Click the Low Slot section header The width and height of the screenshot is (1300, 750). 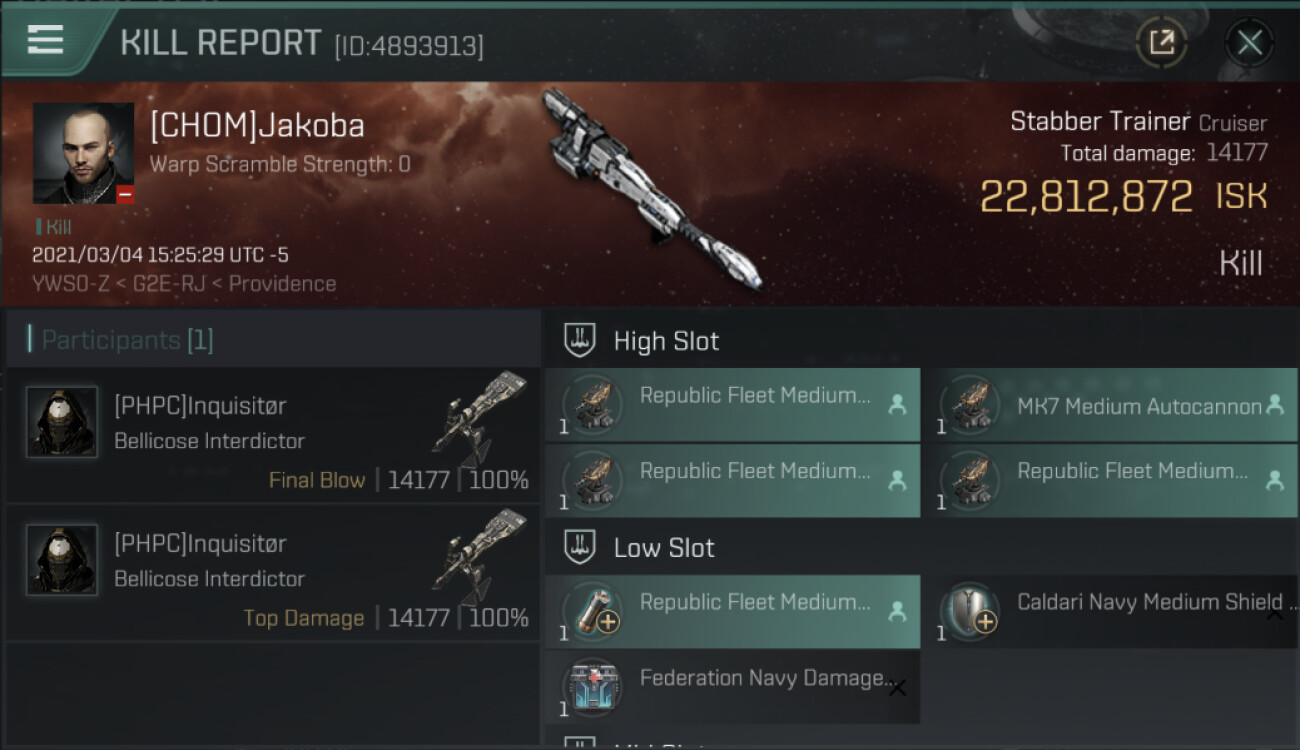[664, 548]
